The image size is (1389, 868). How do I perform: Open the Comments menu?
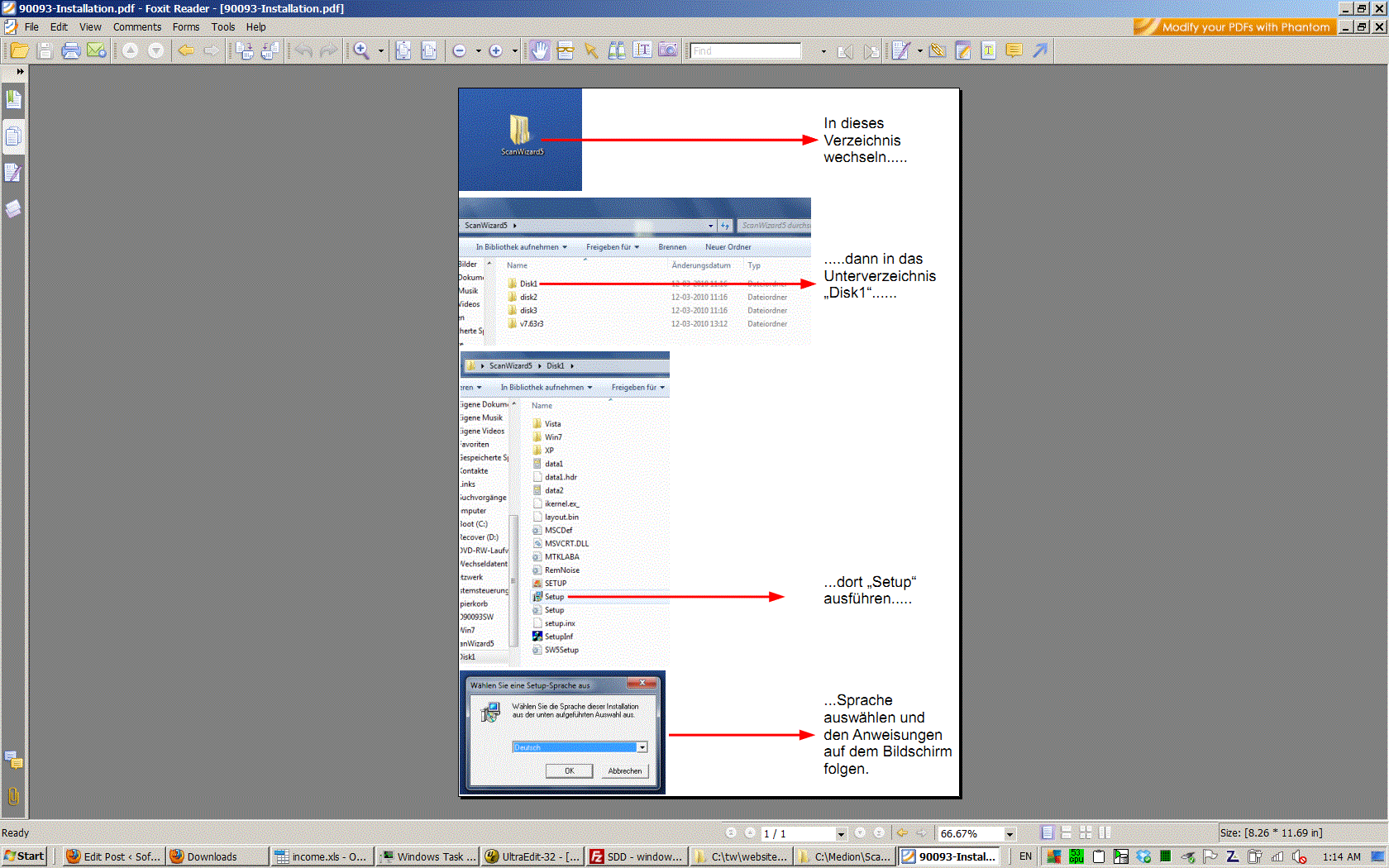click(137, 27)
